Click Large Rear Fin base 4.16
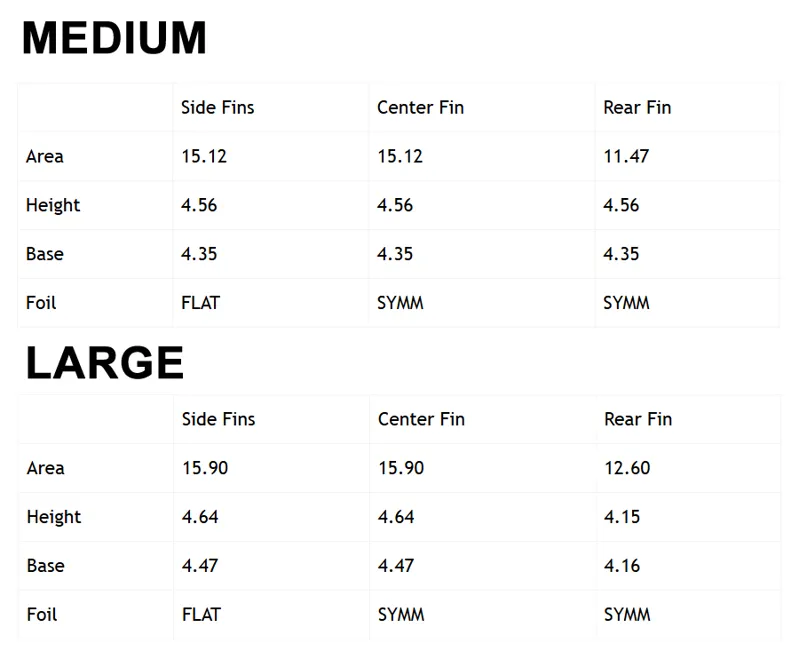This screenshot has width=800, height=659. coord(622,566)
